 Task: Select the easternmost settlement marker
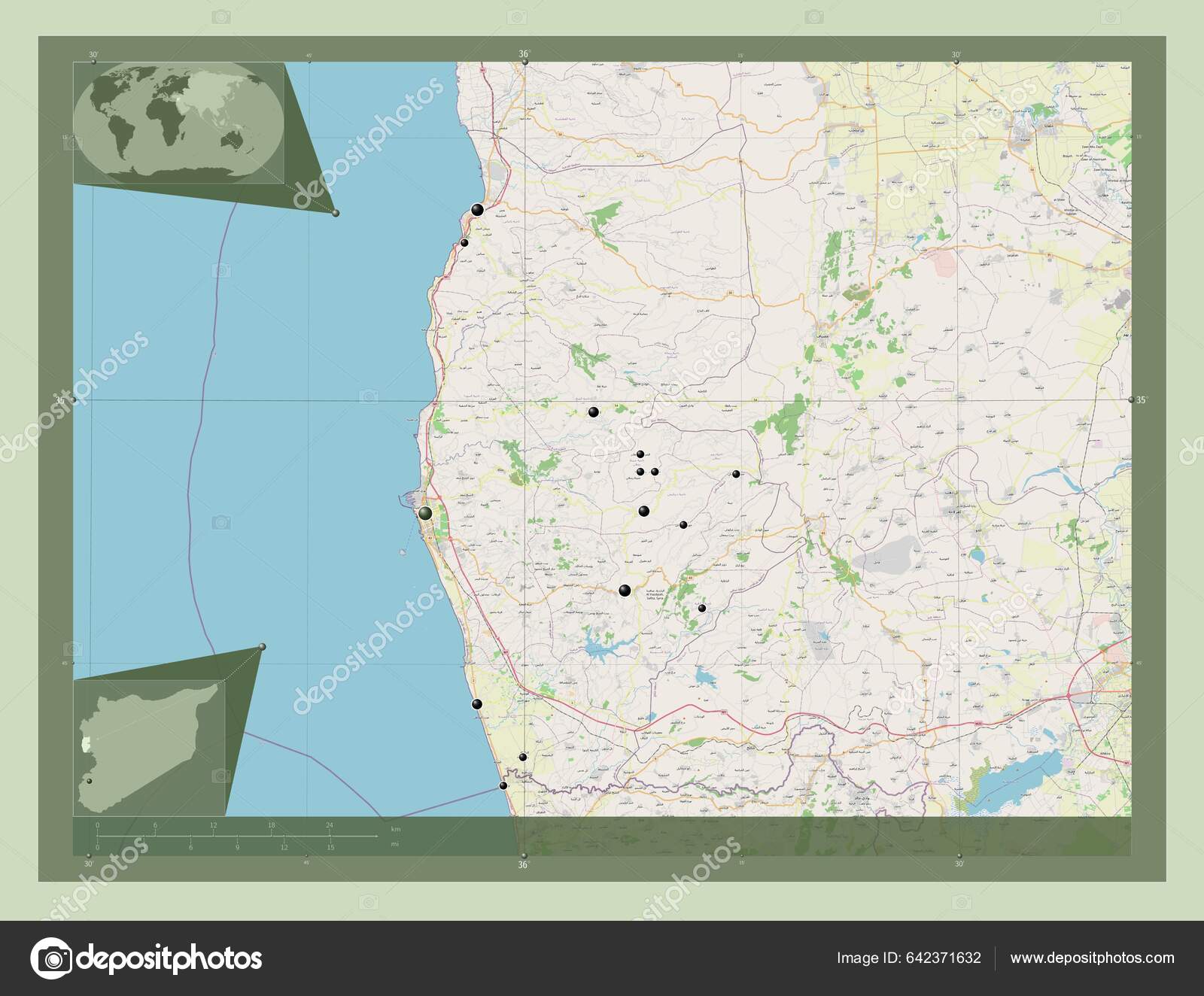click(x=735, y=475)
